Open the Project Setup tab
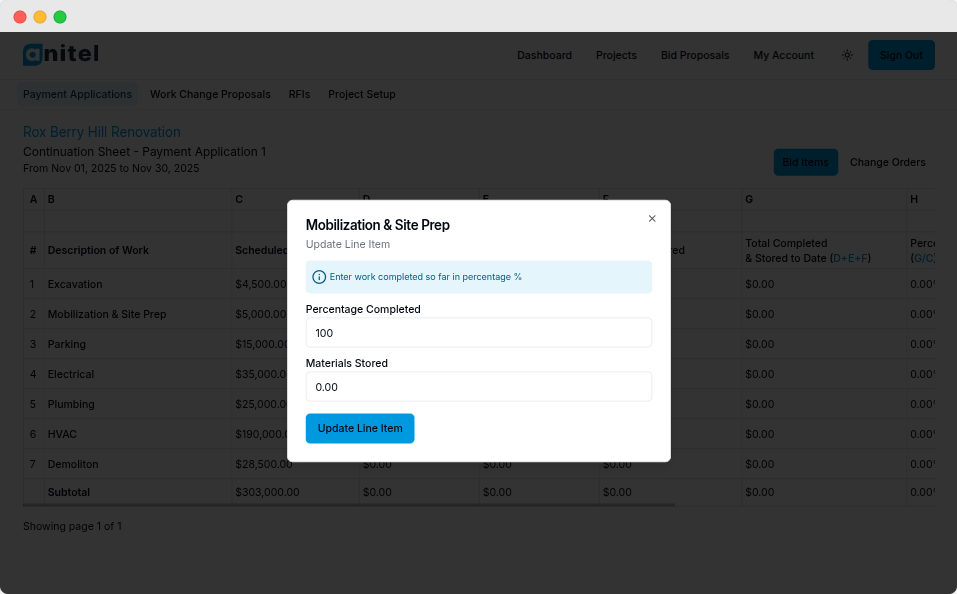Image resolution: width=957 pixels, height=594 pixels. click(362, 94)
